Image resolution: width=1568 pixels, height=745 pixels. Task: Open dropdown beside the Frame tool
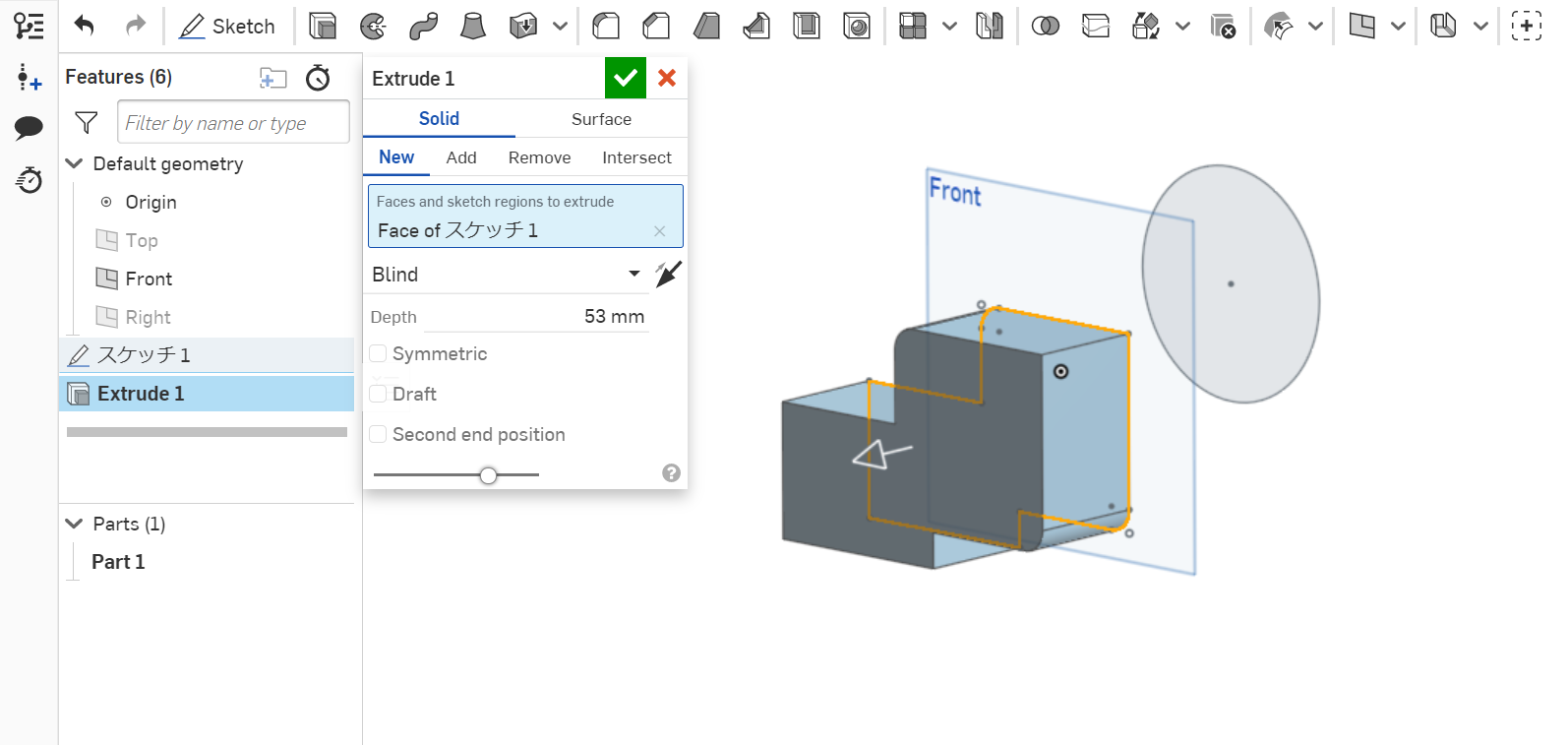pos(1480,27)
